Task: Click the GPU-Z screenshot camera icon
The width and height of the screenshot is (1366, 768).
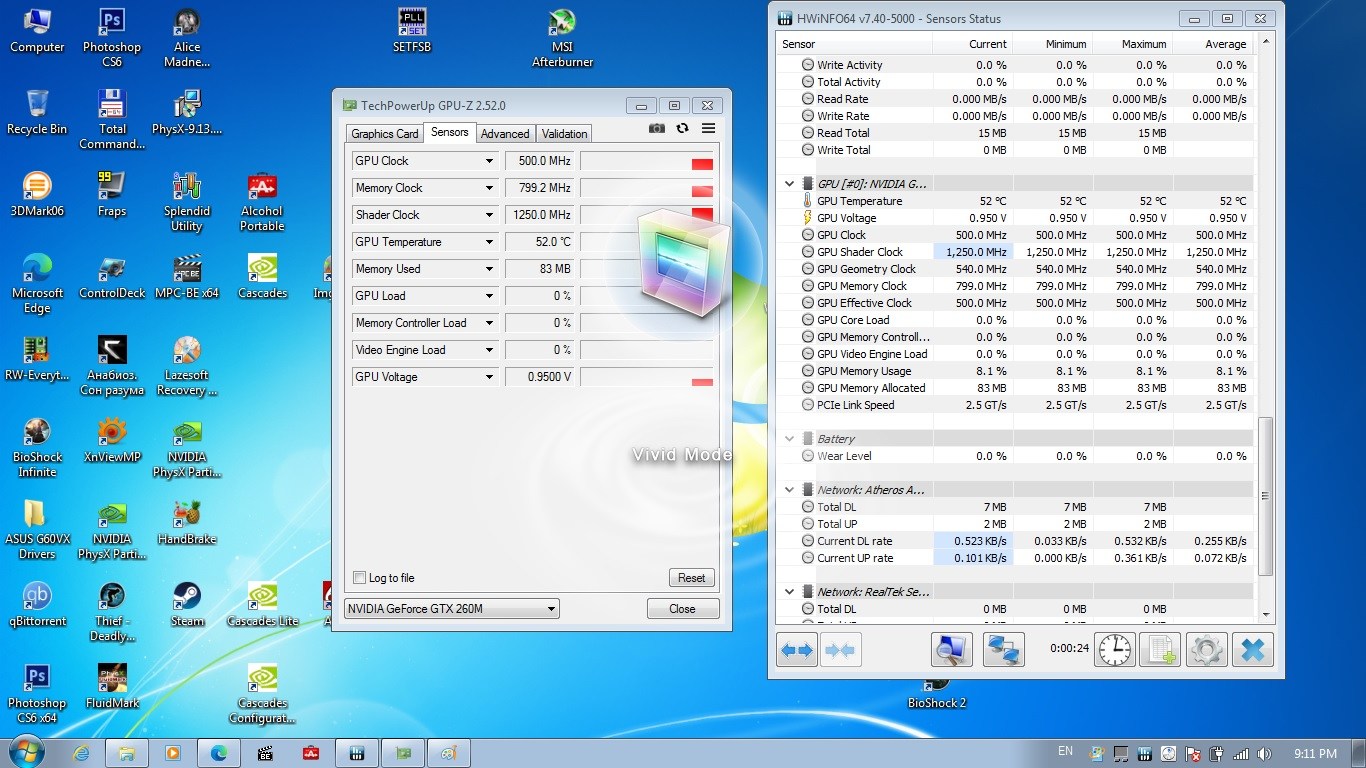Action: click(x=657, y=129)
